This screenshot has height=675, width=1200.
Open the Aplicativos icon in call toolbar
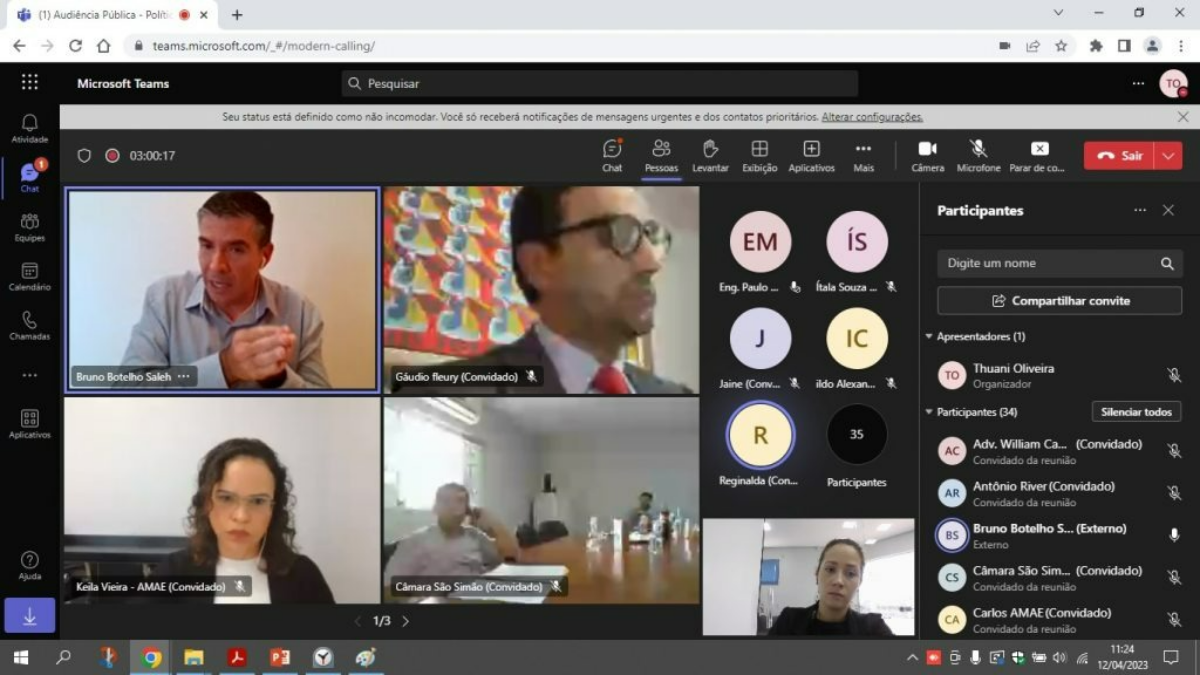(x=811, y=155)
